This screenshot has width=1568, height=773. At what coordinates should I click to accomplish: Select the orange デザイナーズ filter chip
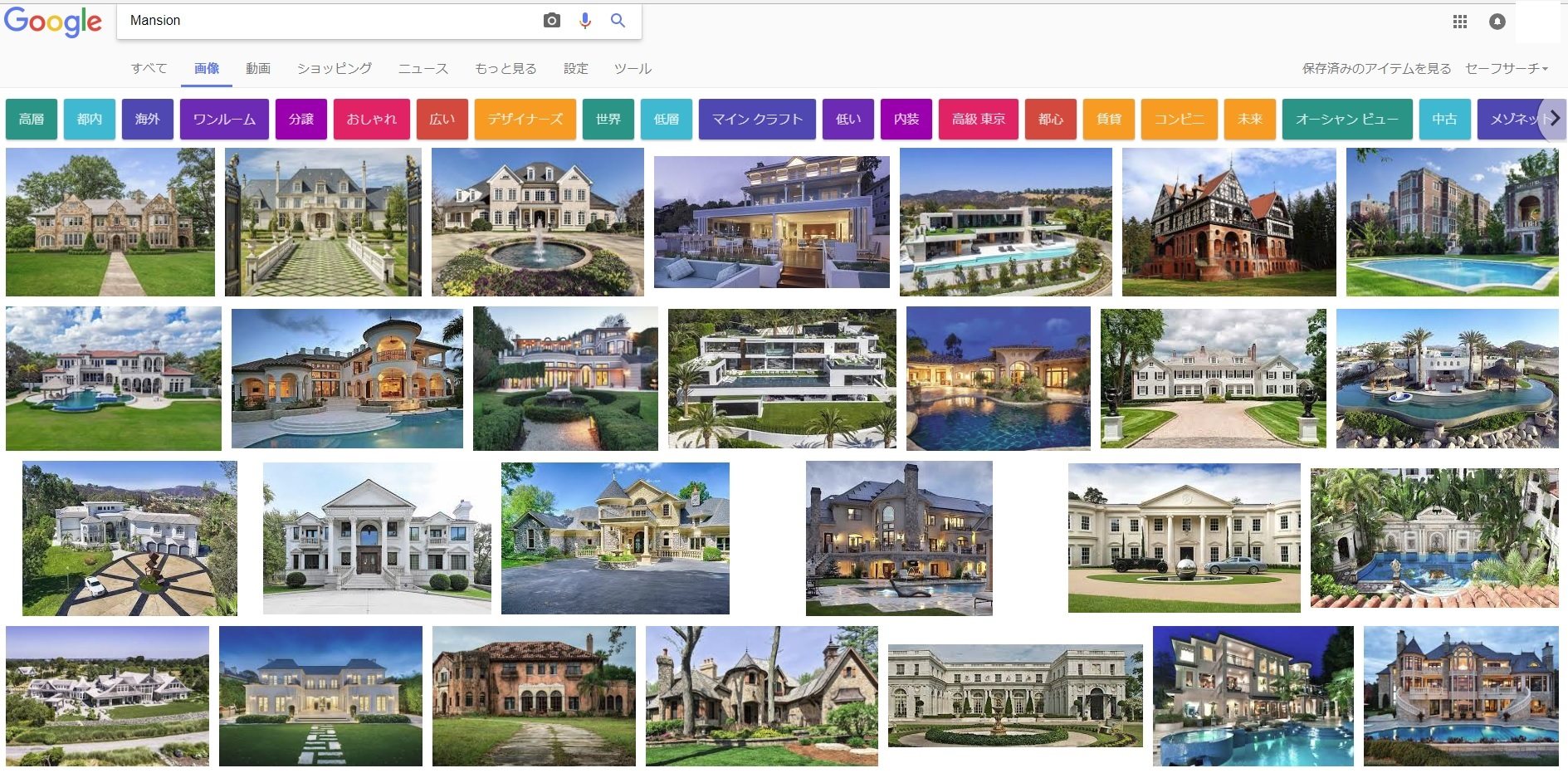(525, 119)
